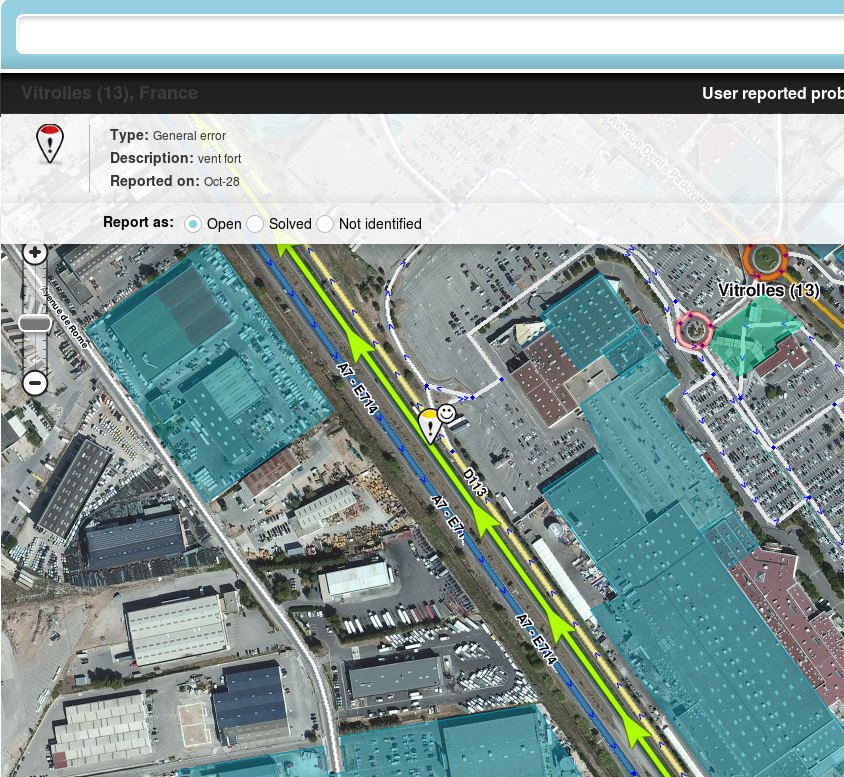The height and width of the screenshot is (777, 844).
Task: Click the Vitrolles (13), France location title
Action: click(110, 94)
